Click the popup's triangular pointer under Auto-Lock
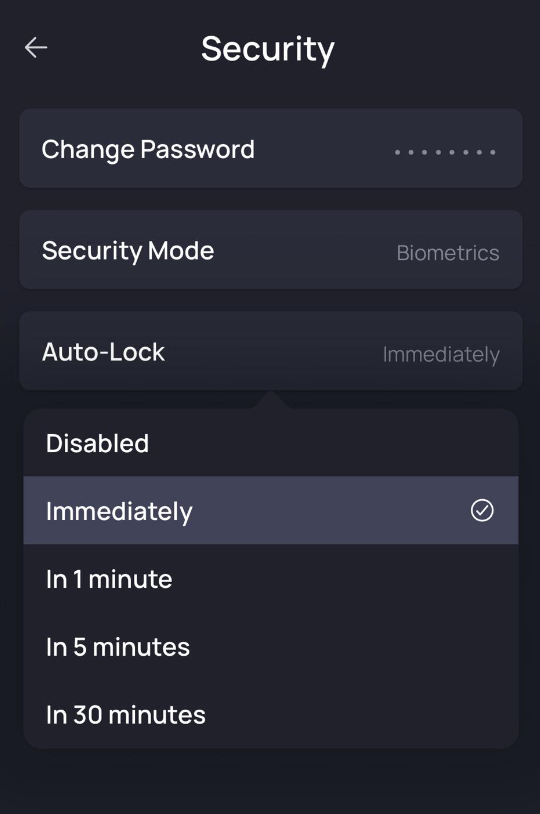The height and width of the screenshot is (814, 540). point(271,400)
